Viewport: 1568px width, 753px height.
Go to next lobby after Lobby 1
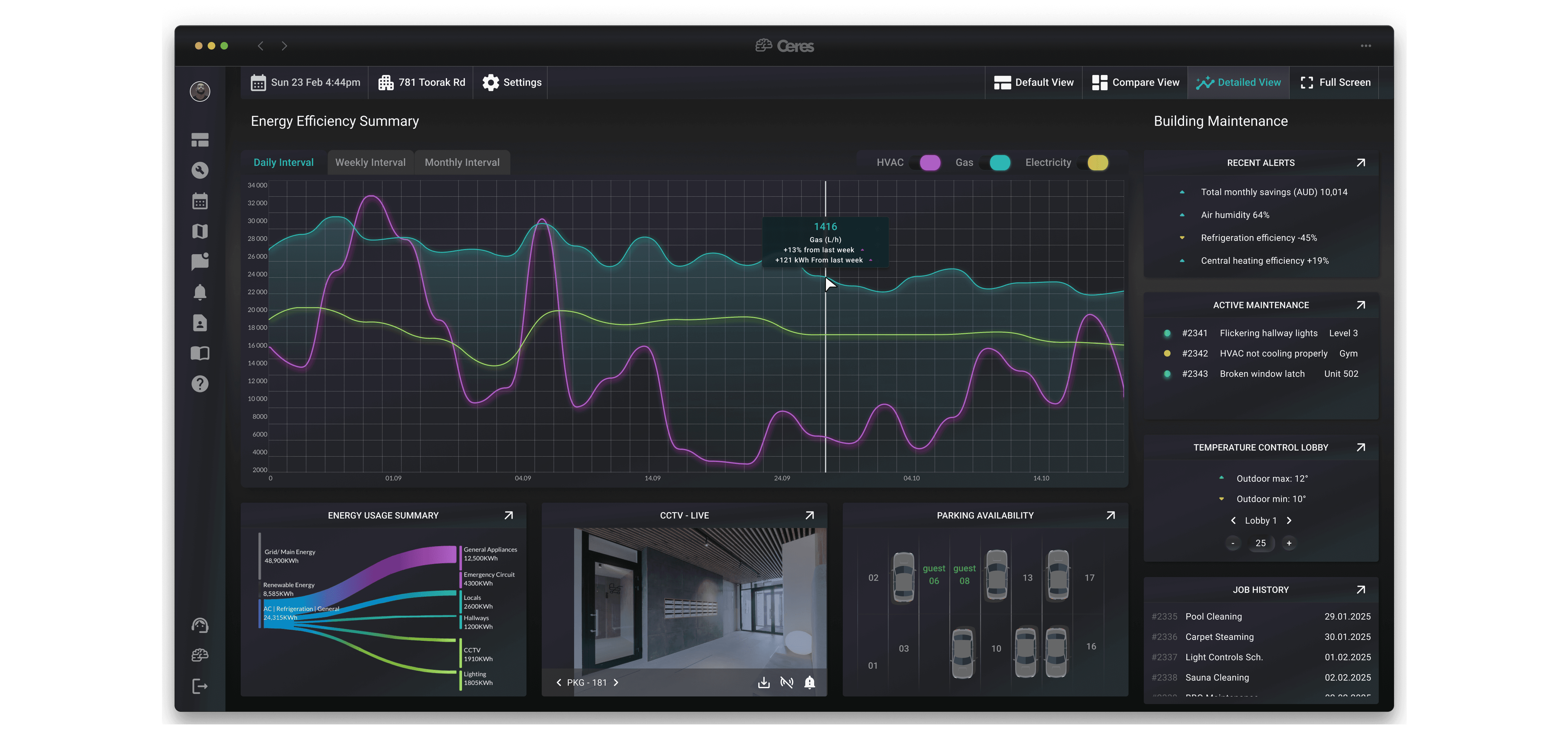point(1289,520)
